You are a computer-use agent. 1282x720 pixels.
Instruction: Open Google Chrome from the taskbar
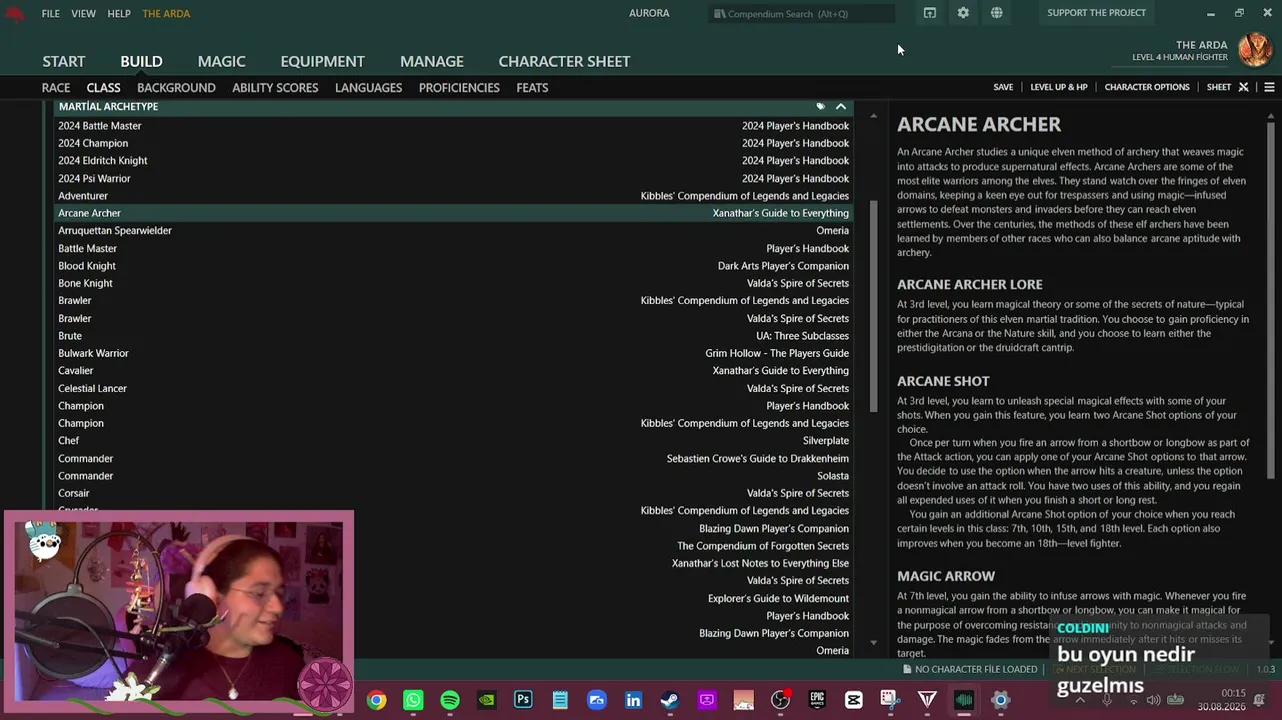pos(376,700)
